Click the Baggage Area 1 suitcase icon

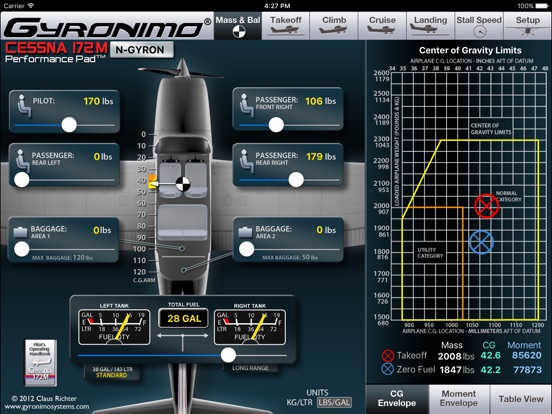pos(20,232)
